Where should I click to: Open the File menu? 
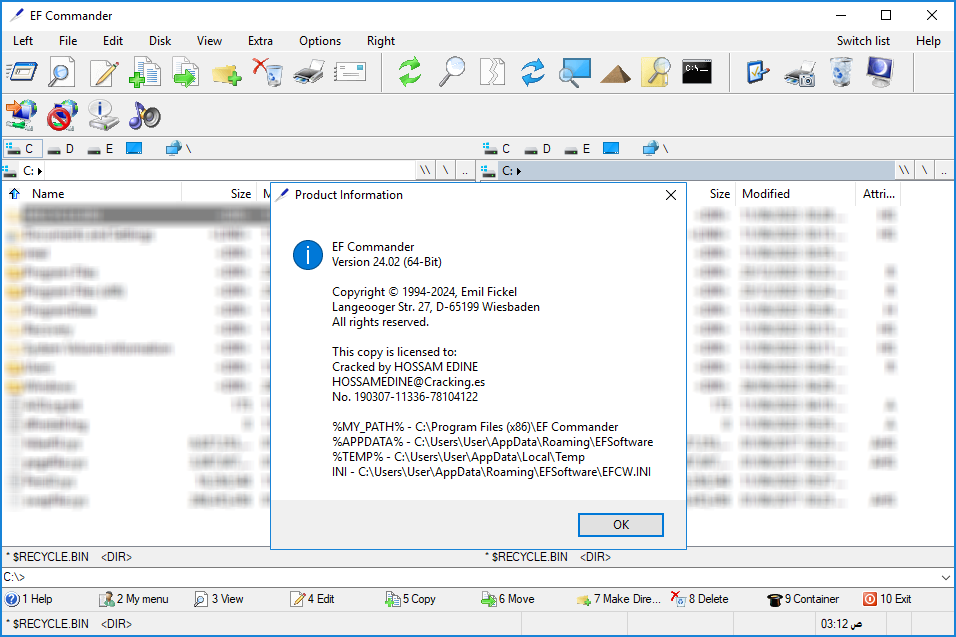(68, 41)
